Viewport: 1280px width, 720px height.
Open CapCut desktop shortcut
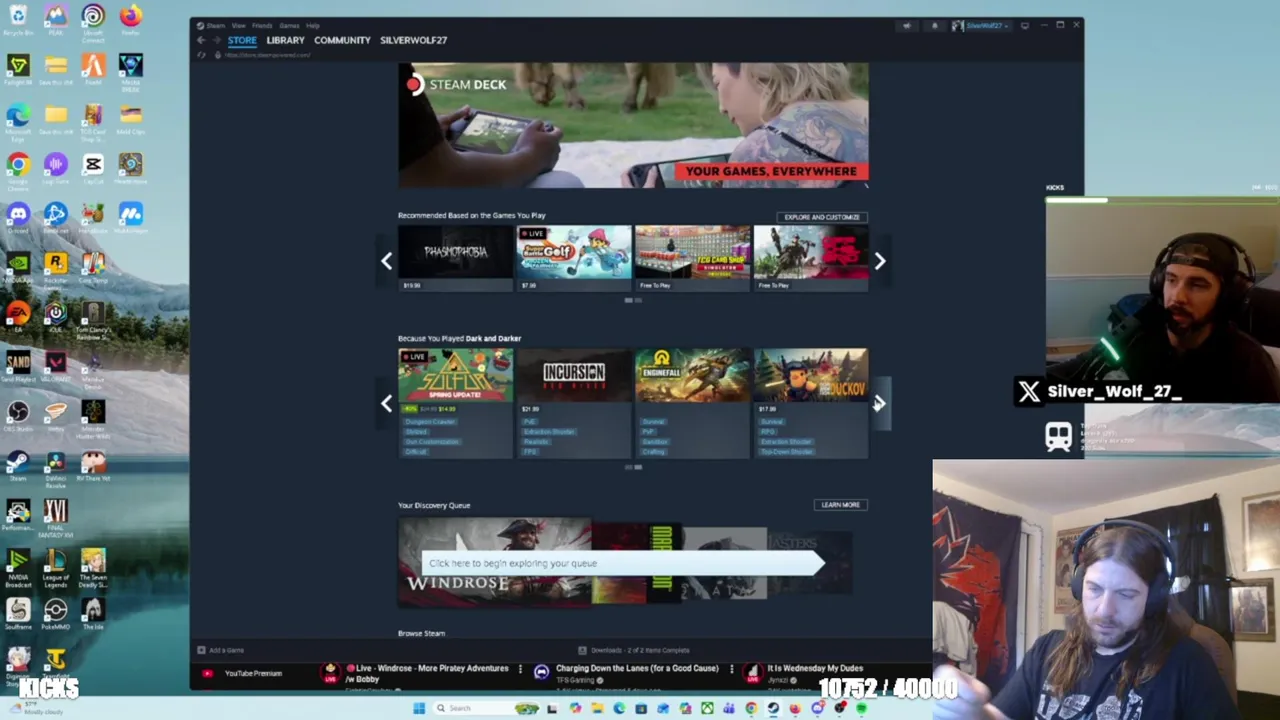(93, 168)
